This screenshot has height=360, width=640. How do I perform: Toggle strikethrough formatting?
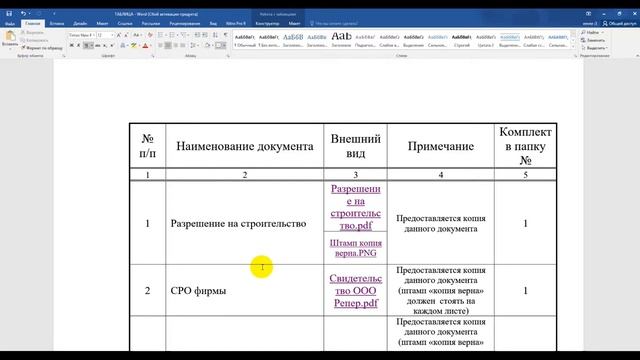pos(98,45)
